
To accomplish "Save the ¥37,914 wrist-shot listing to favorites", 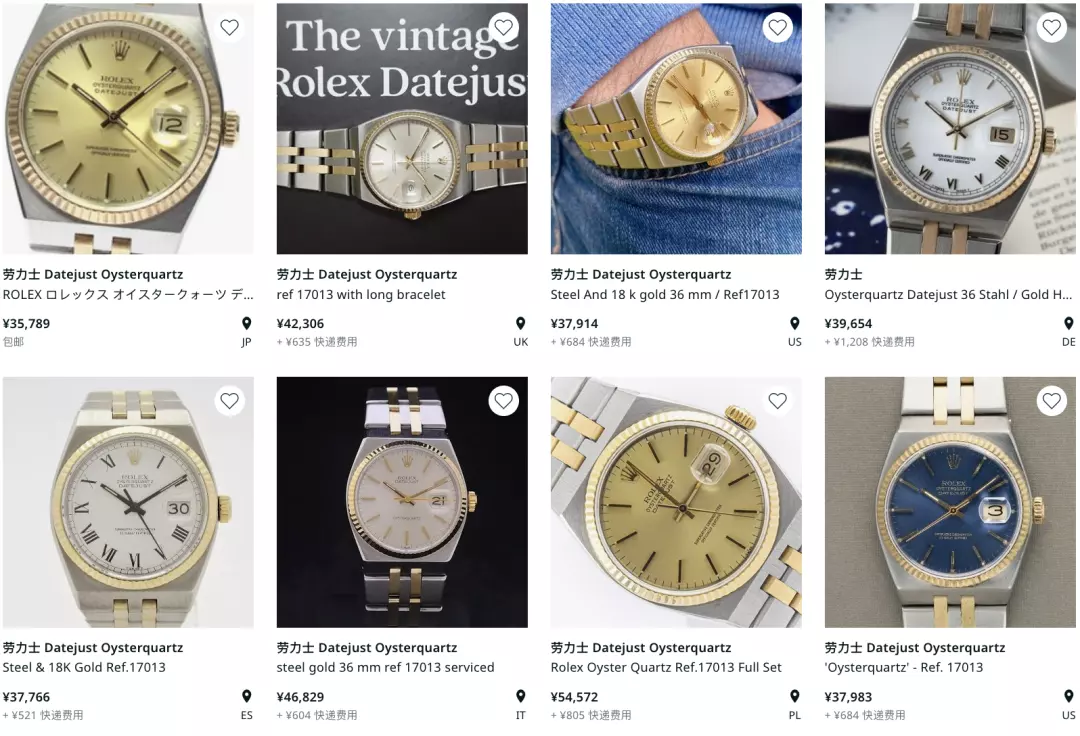I will click(x=777, y=28).
